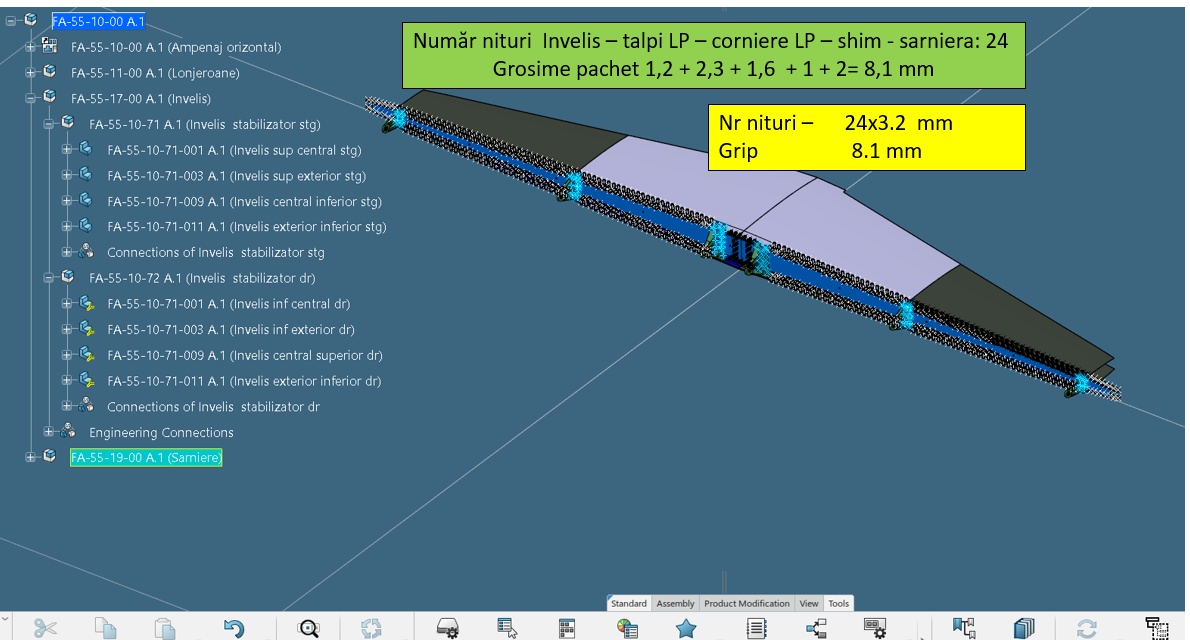The image size is (1190, 640).
Task: Expand the FA-55-11-00 A.1 (Lonjeroane) node
Action: 30,73
